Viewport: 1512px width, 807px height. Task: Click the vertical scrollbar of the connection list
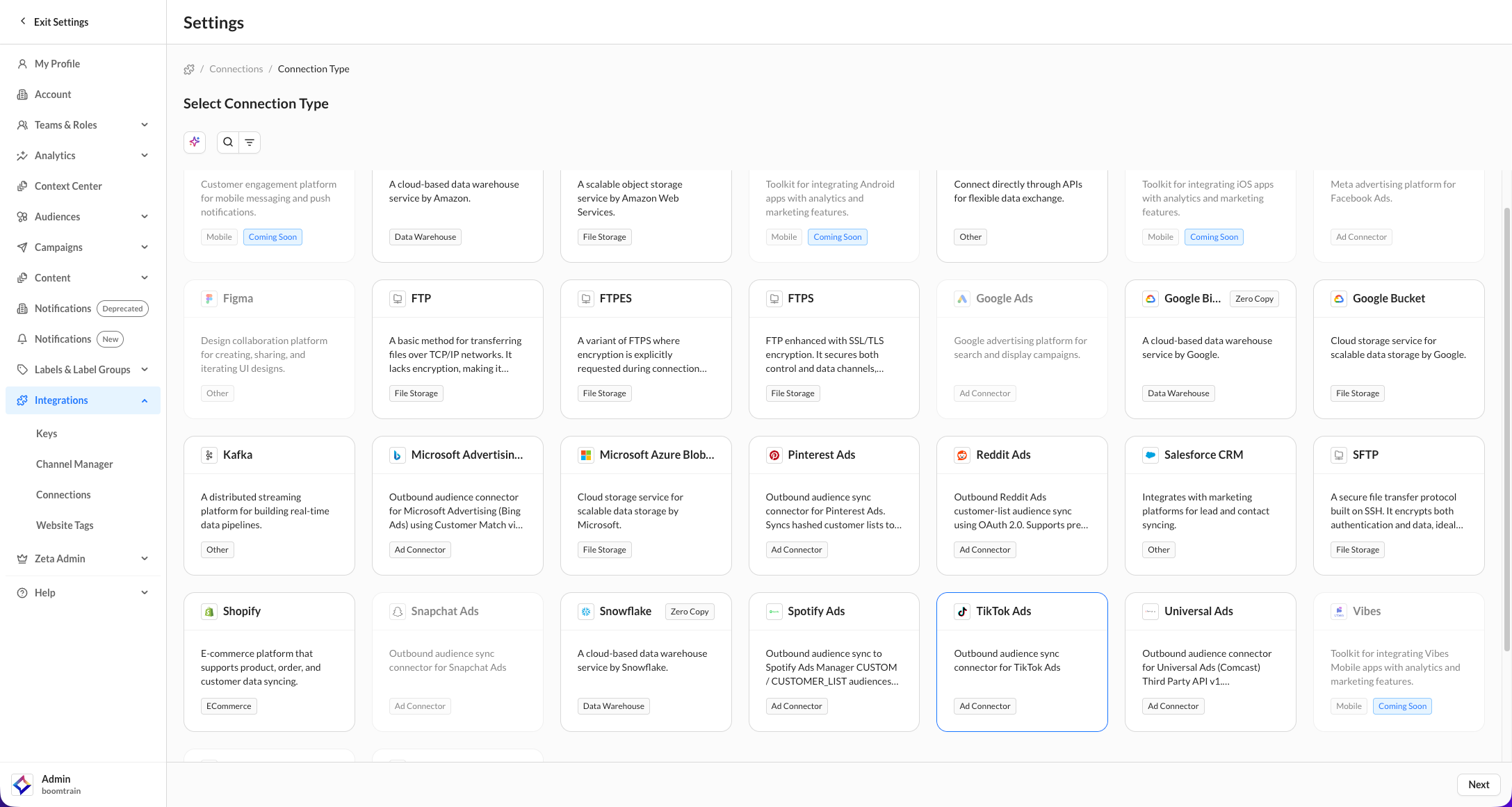point(1507,429)
